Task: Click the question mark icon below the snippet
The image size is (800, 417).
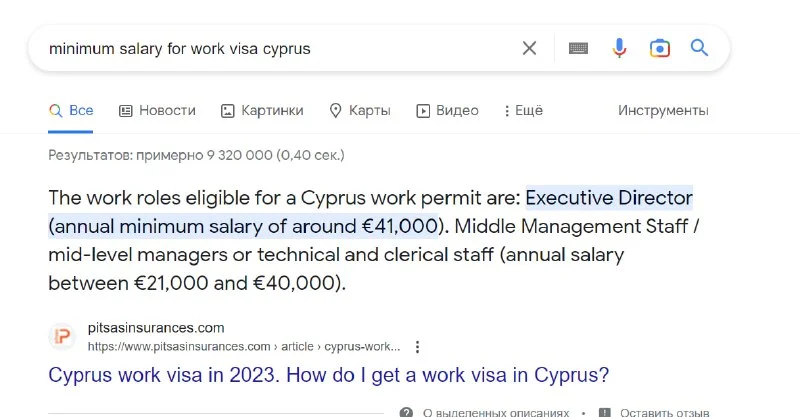Action: 406,411
